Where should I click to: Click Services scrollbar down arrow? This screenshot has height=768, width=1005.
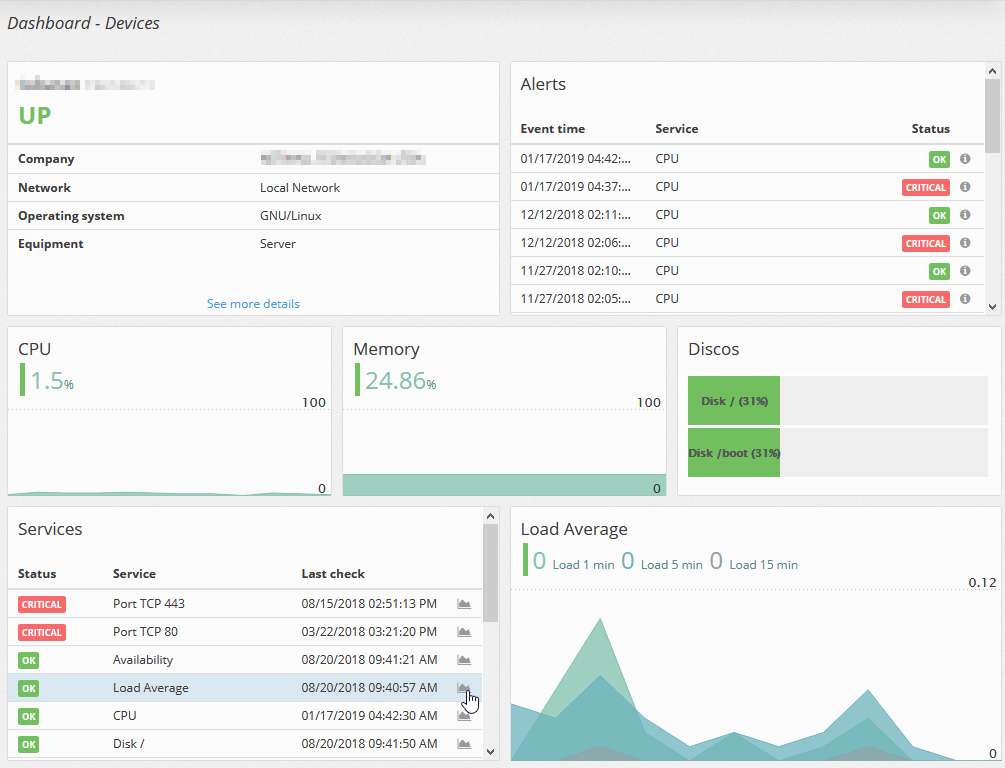point(490,751)
